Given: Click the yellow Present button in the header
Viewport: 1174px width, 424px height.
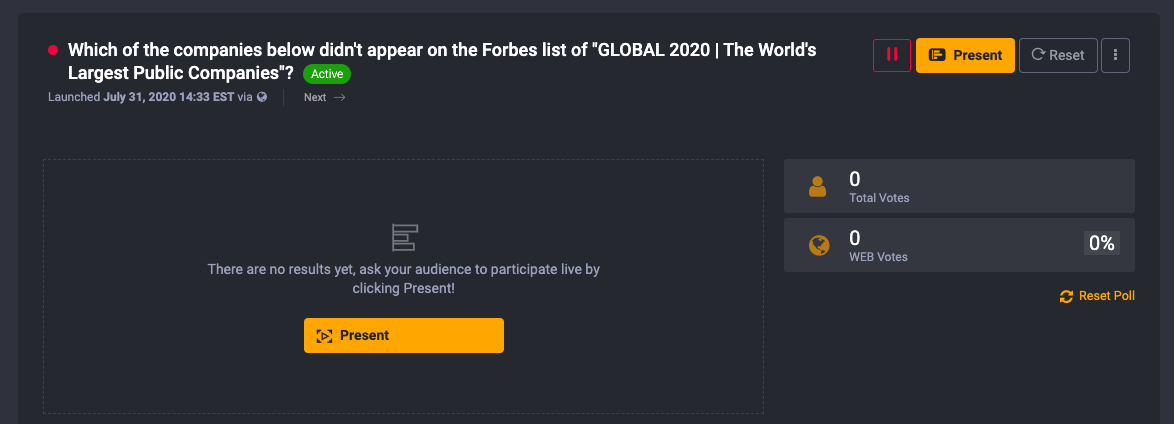Looking at the screenshot, I should [x=965, y=55].
